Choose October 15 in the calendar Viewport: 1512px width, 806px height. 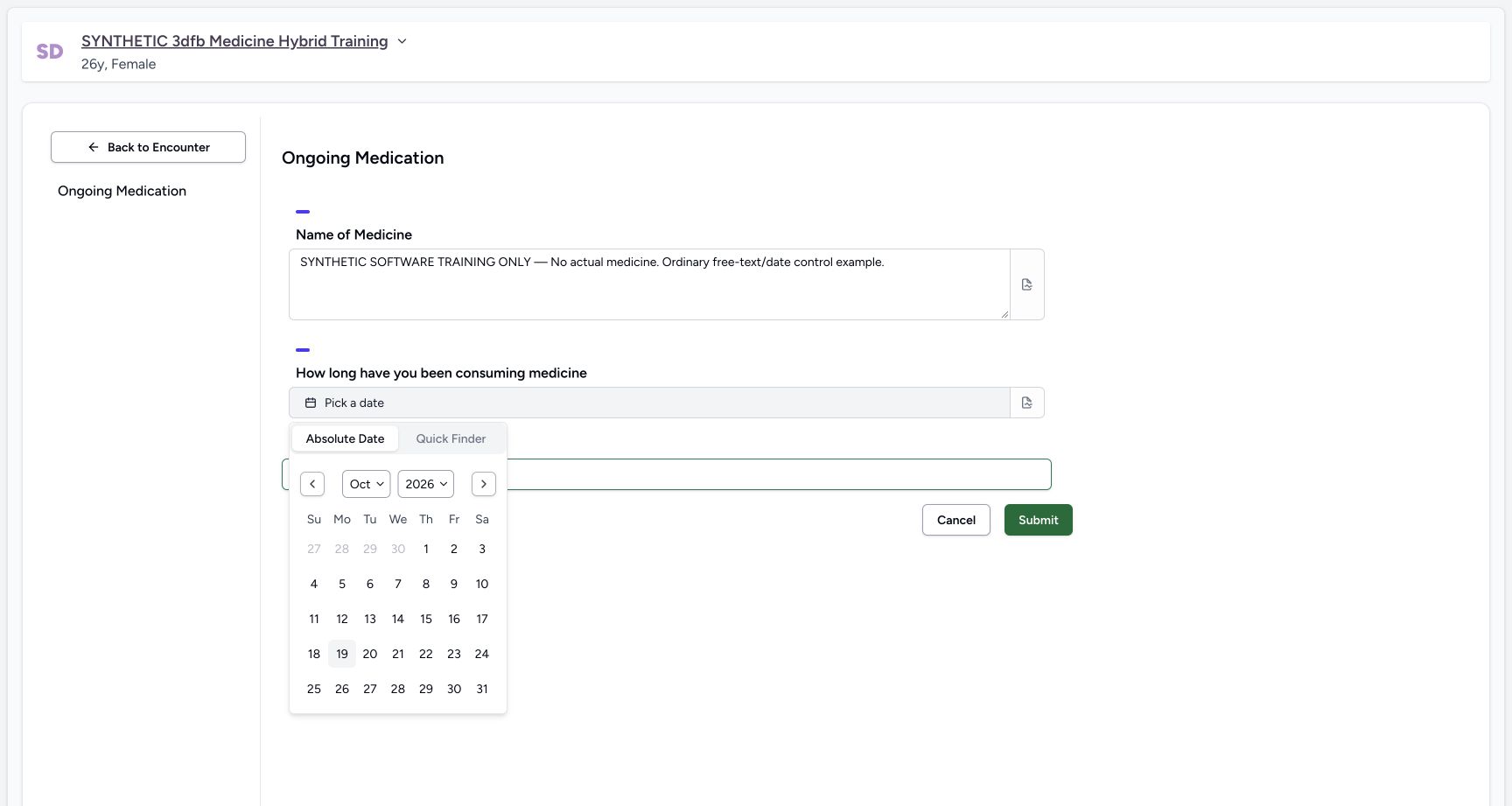tap(426, 619)
